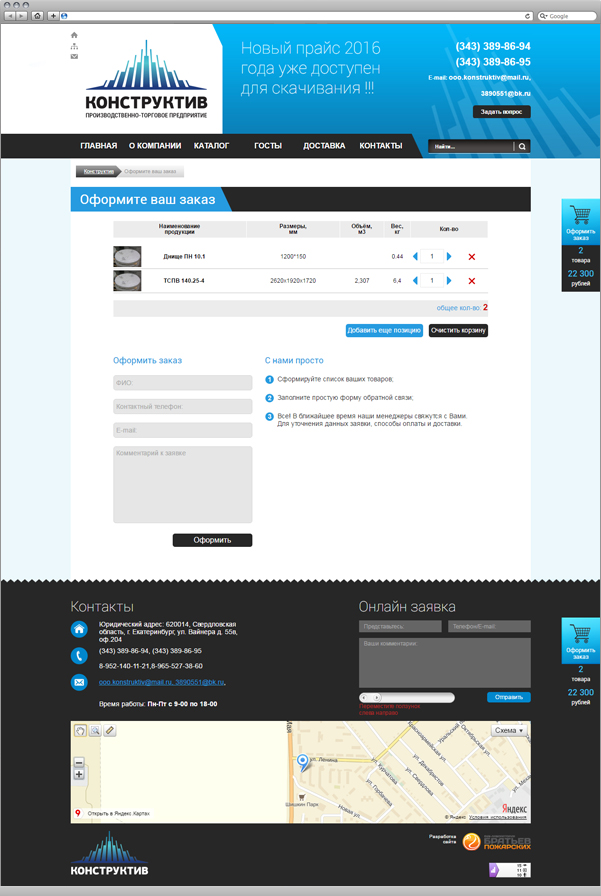The image size is (601, 896).
Task: Select the map zoom magnifier tool
Action: 95,730
